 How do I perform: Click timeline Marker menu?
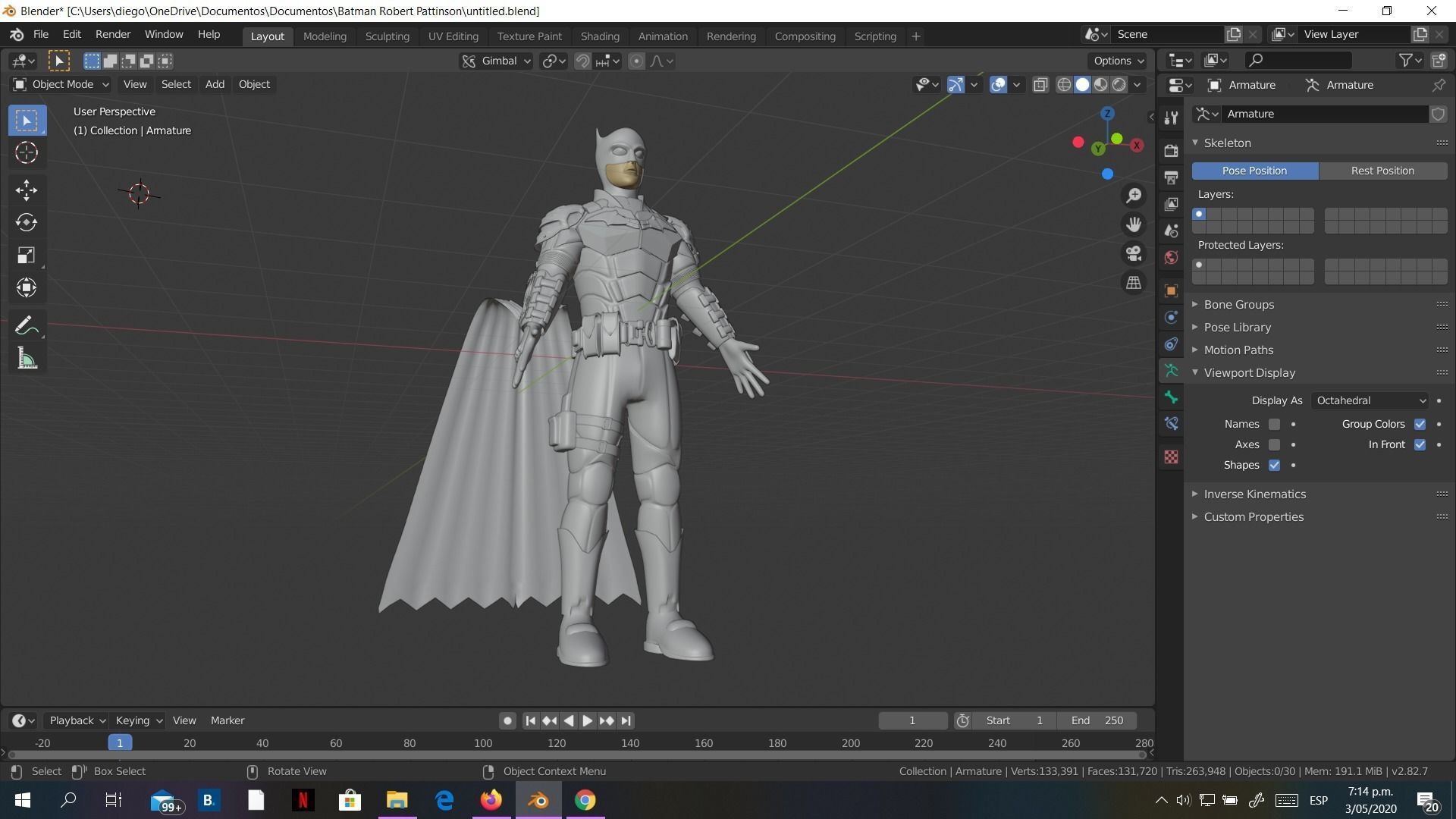227,720
